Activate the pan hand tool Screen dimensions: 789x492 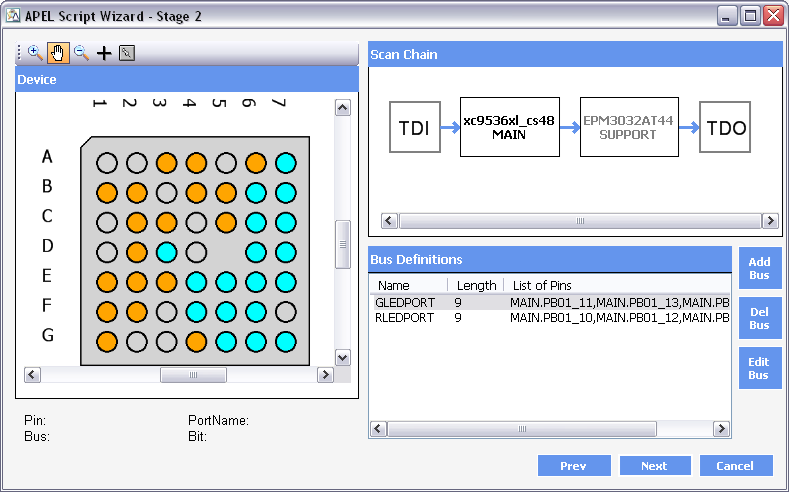pyautogui.click(x=57, y=53)
